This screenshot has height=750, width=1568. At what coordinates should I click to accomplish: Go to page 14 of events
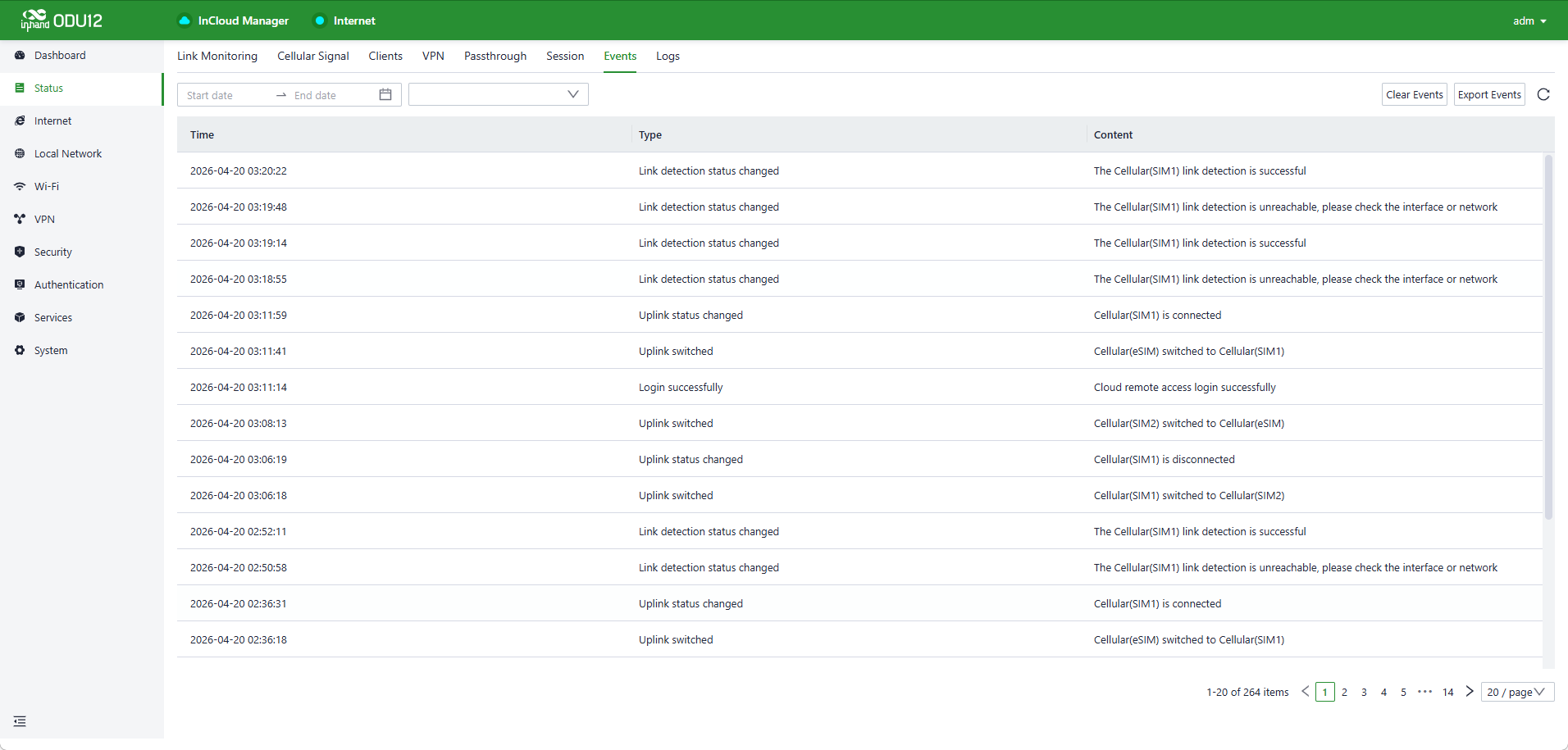click(x=1447, y=693)
